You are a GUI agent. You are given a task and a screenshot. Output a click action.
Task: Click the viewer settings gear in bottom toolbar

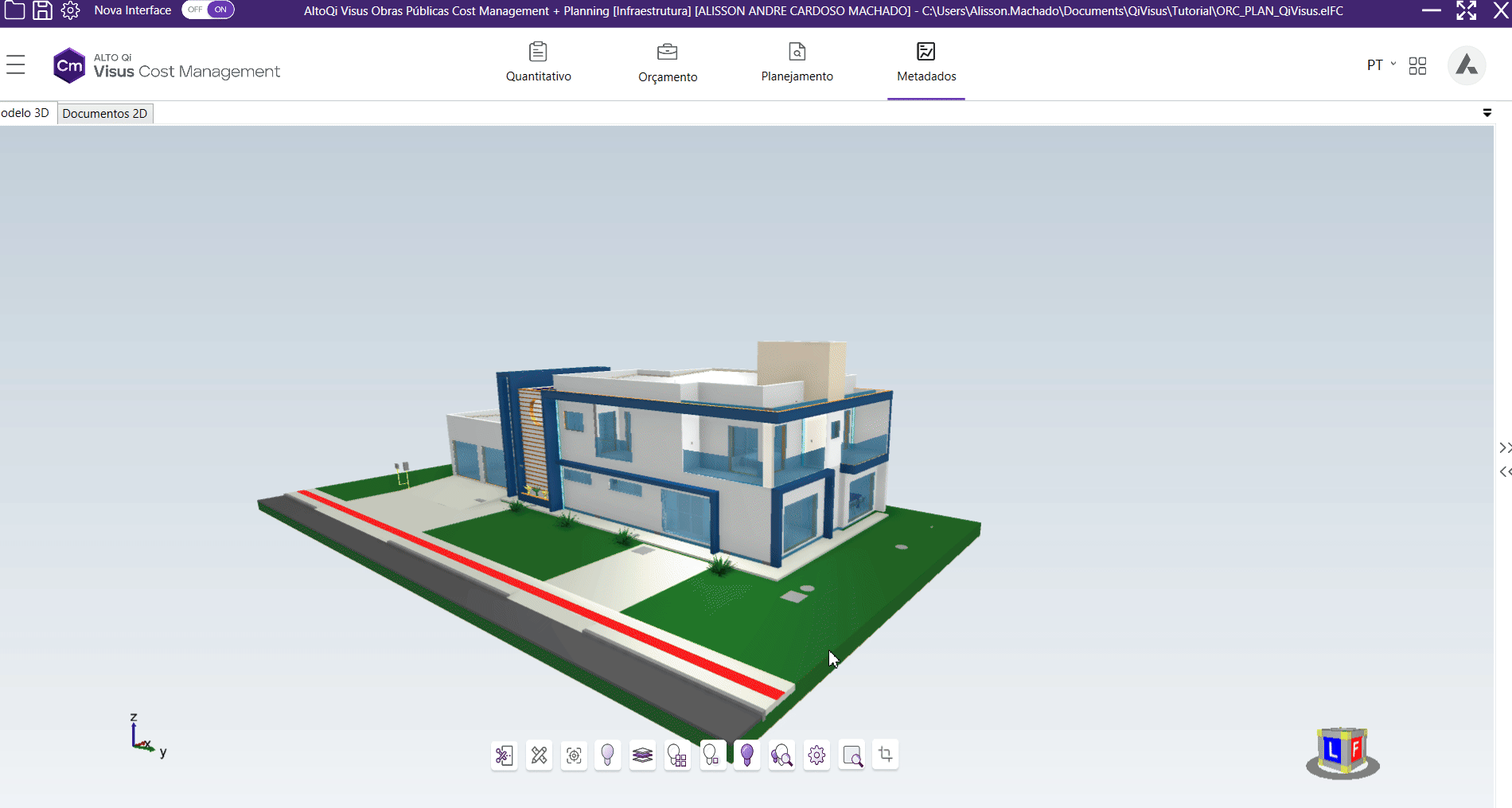point(816,755)
